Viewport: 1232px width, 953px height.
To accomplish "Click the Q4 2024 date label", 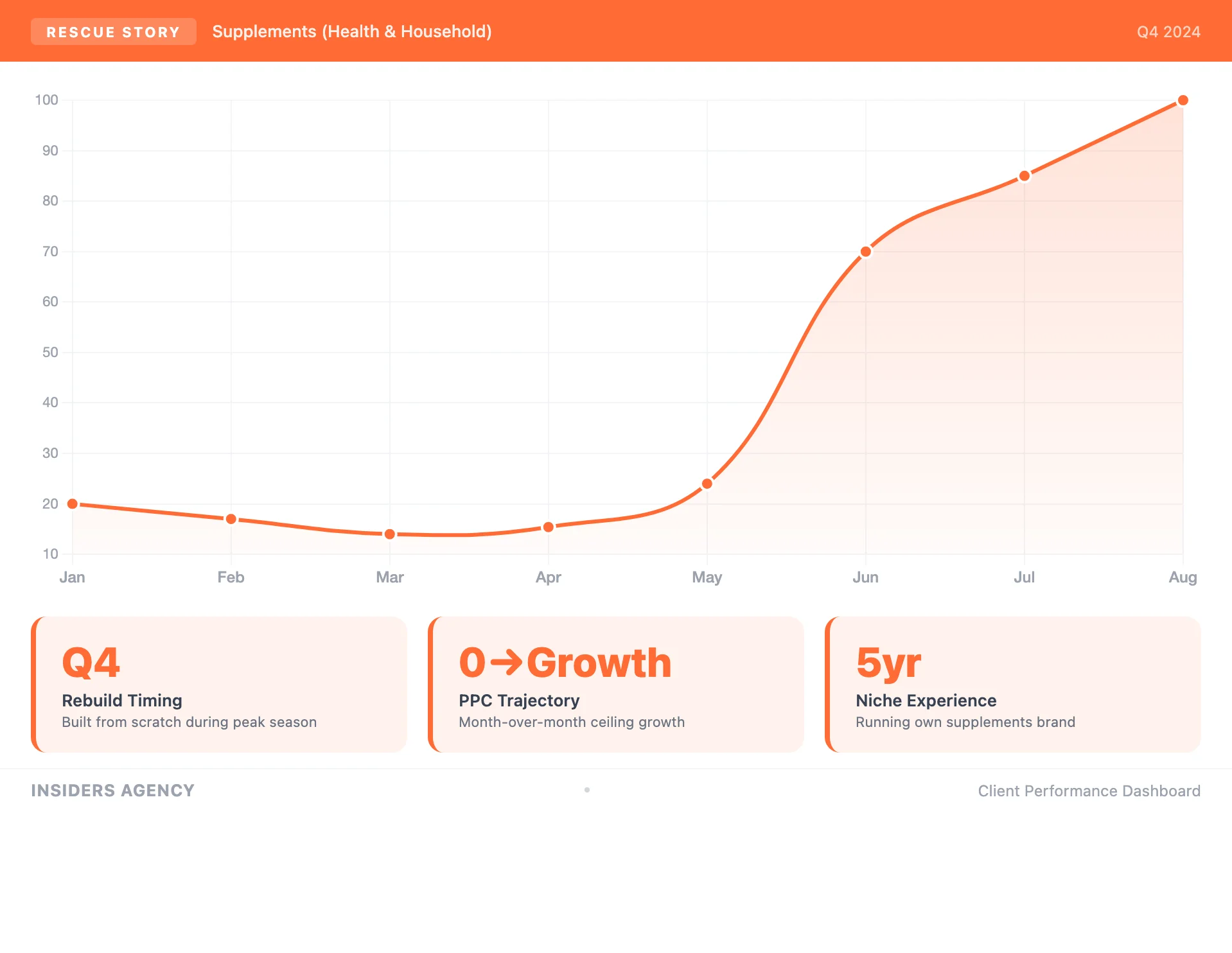I will pyautogui.click(x=1168, y=32).
